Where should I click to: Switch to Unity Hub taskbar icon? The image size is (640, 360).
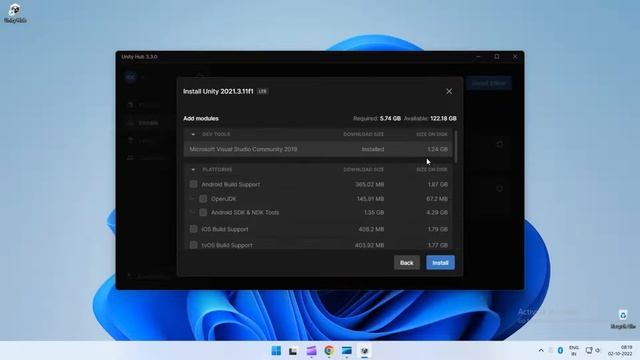[364, 351]
